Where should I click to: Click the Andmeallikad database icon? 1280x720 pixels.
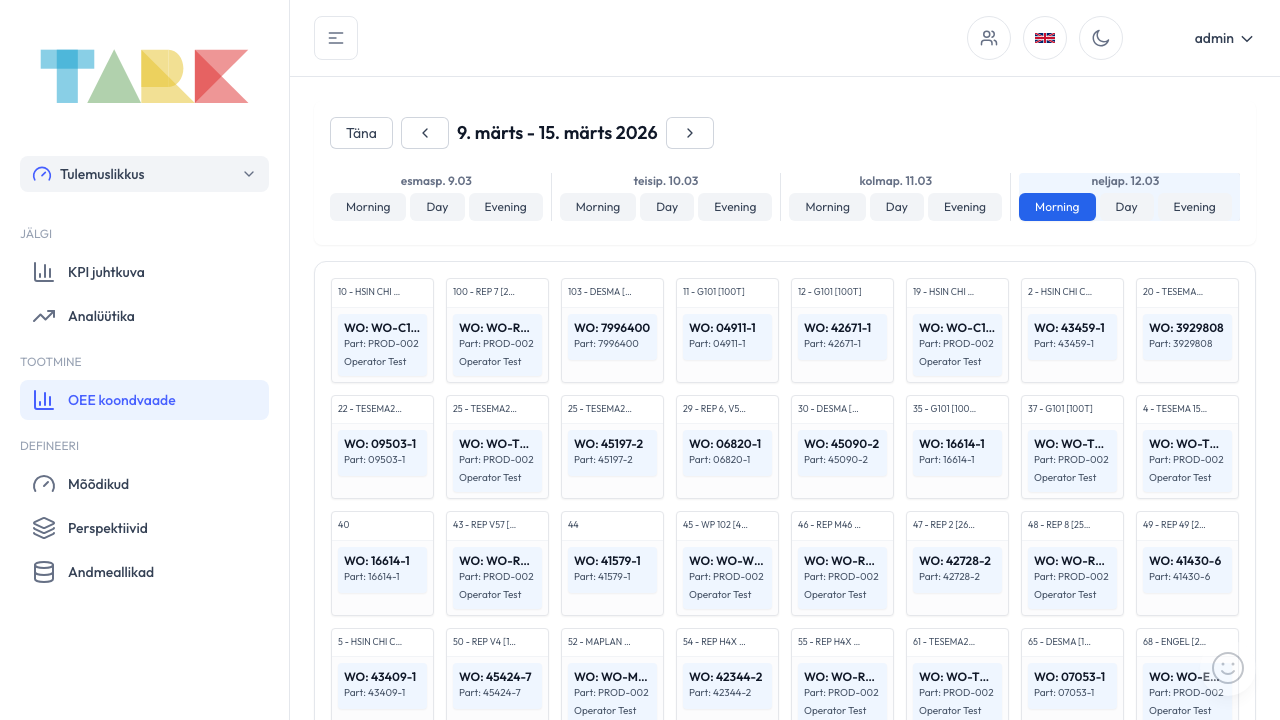click(44, 572)
